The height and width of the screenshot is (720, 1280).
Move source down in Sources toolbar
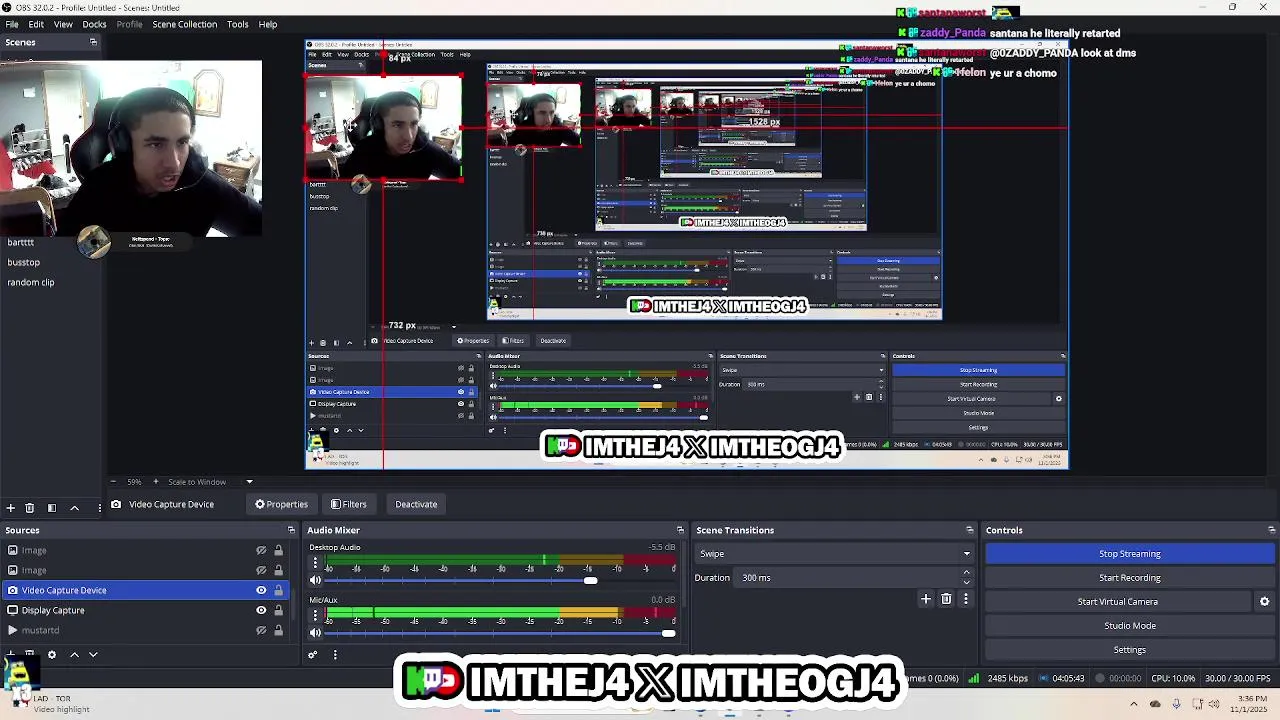pyautogui.click(x=93, y=654)
